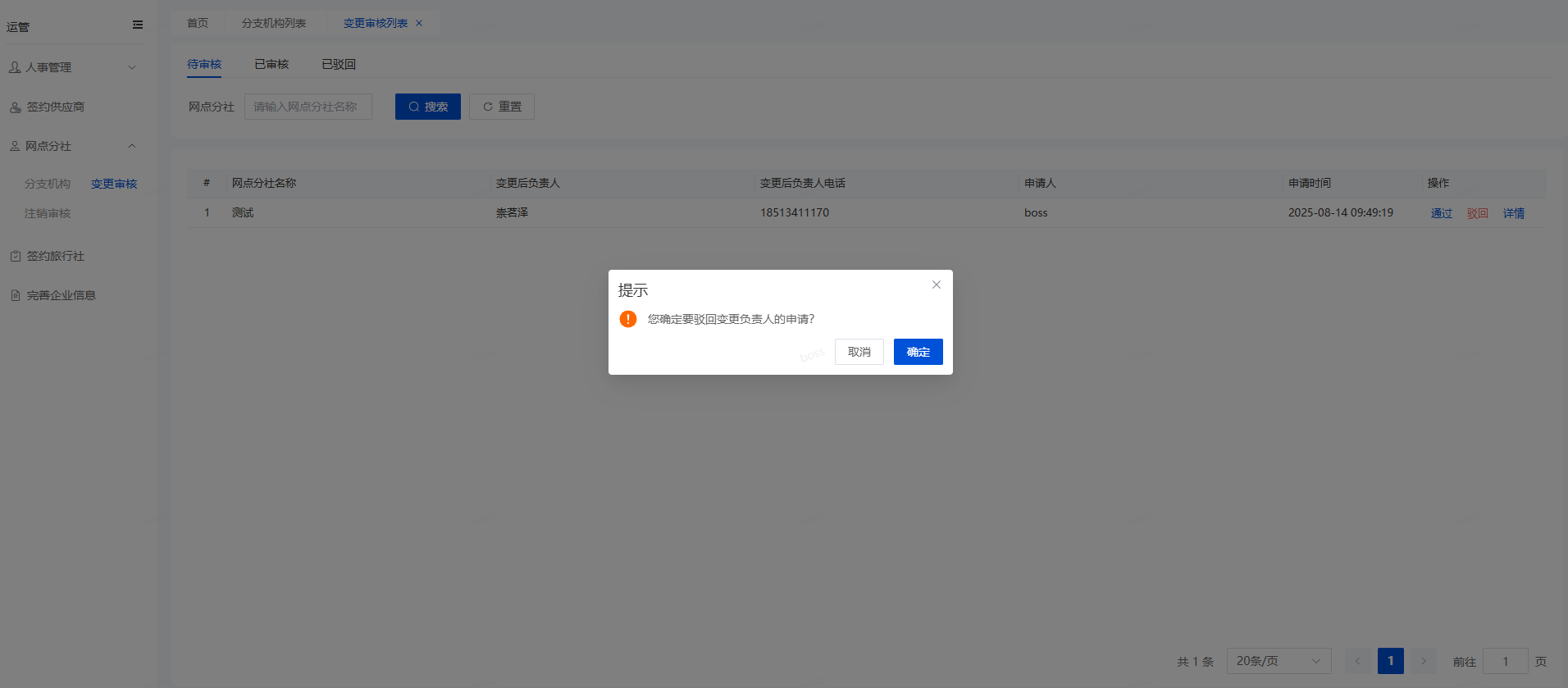1568x688 pixels.
Task: Click the orange warning icon in dialog
Action: tap(628, 319)
